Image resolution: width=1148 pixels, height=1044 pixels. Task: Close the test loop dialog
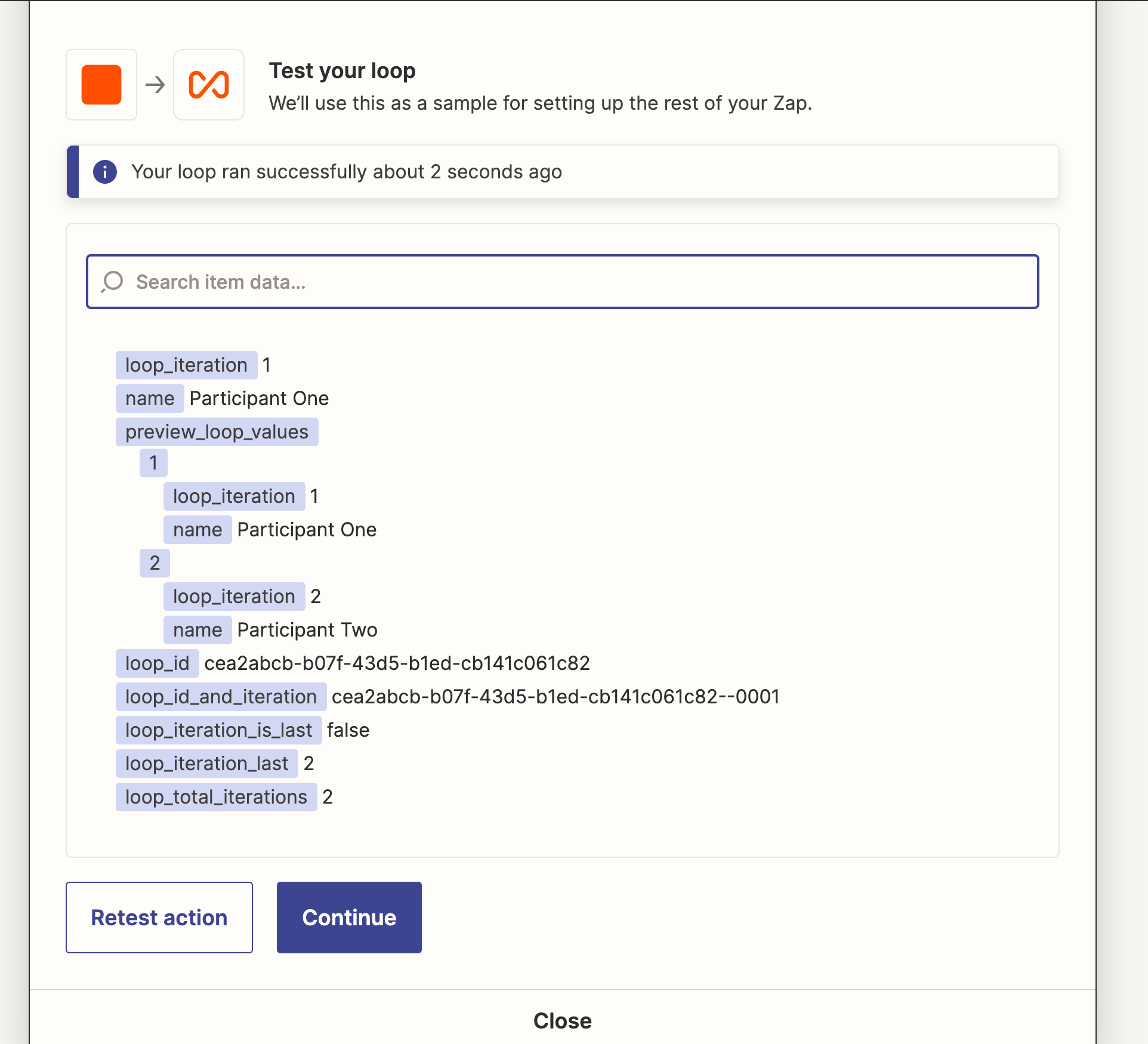click(x=563, y=1021)
